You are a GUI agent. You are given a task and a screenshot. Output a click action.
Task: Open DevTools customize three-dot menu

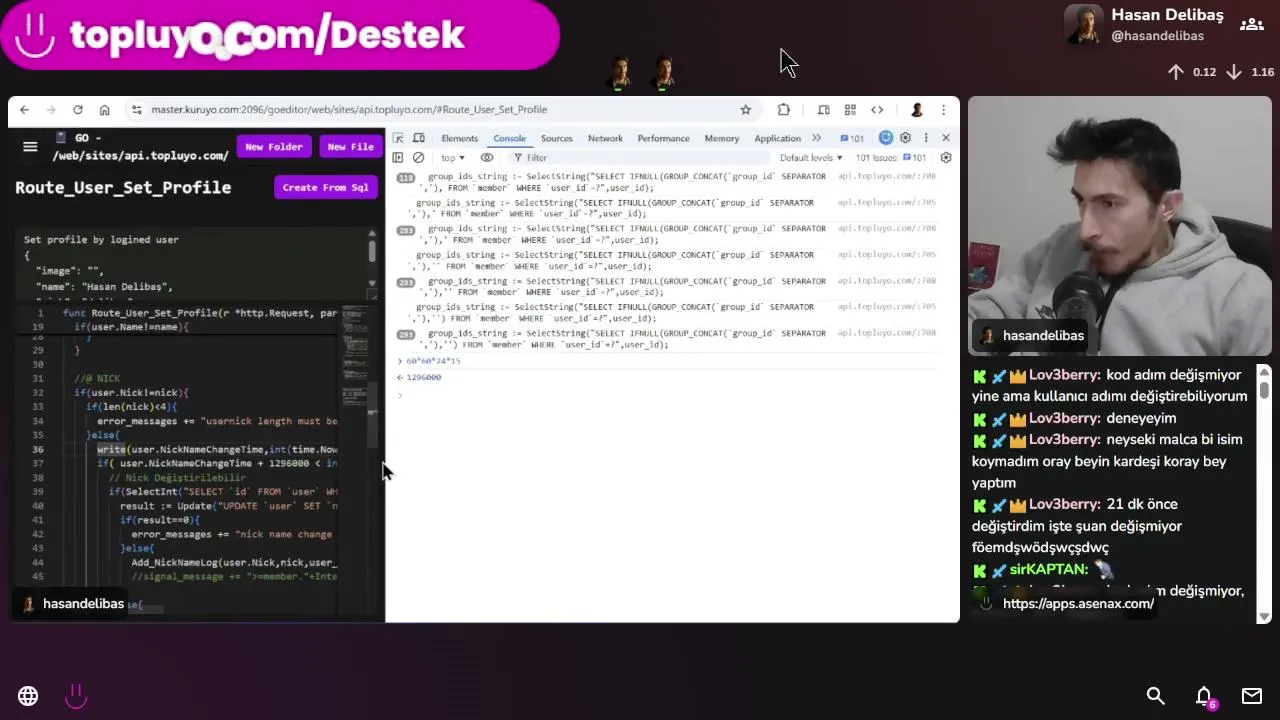point(926,138)
